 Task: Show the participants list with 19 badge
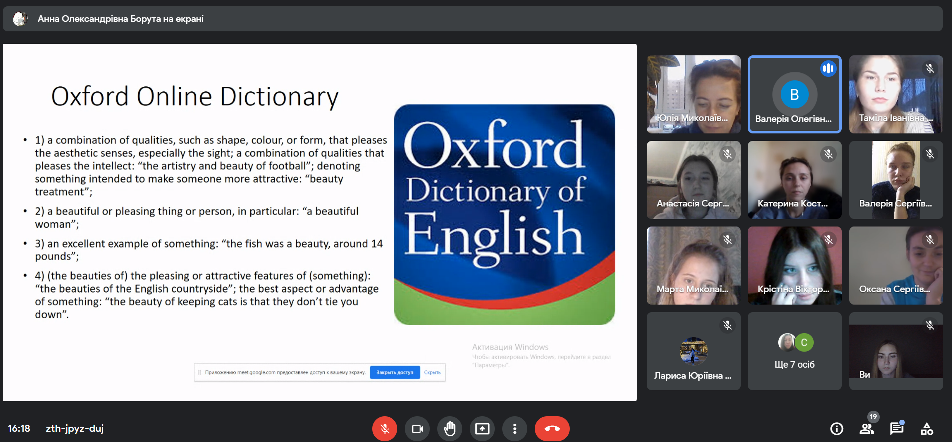pos(867,428)
